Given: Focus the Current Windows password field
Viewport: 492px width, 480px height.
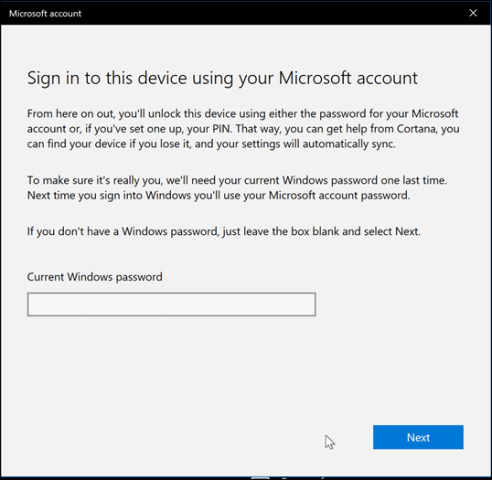Looking at the screenshot, I should [171, 304].
